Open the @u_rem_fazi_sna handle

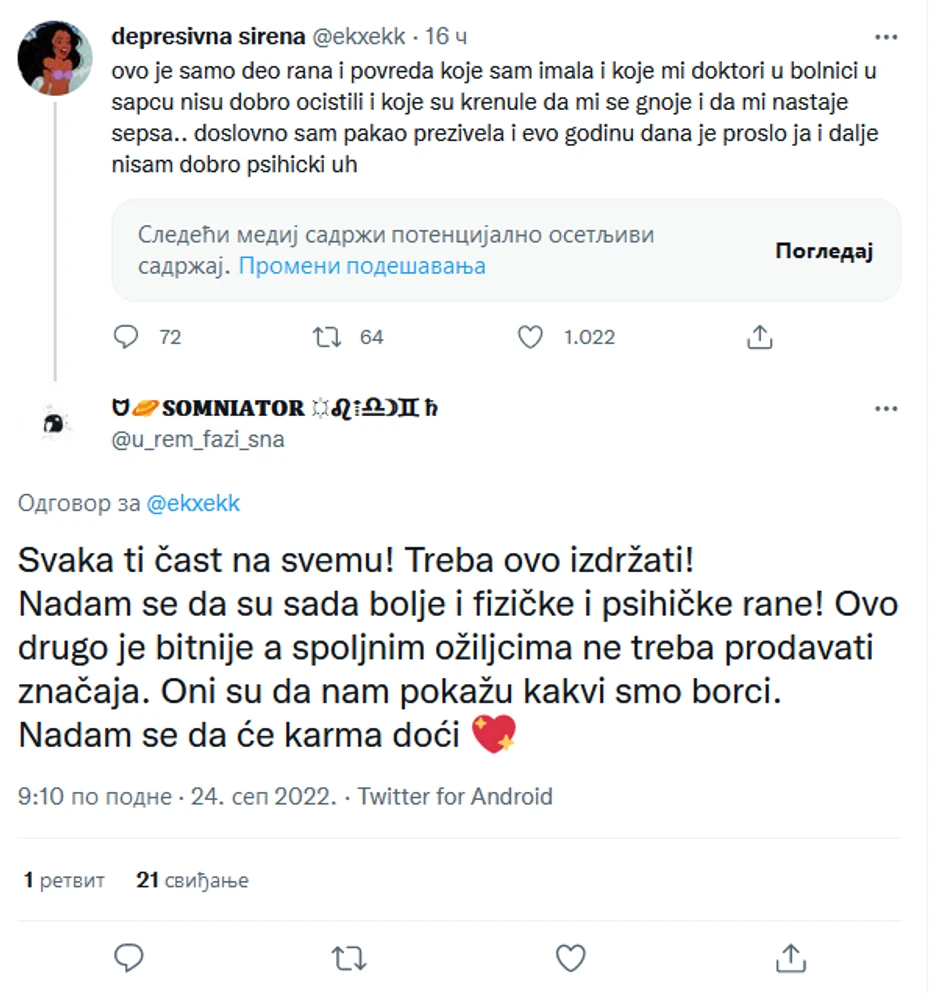click(198, 439)
